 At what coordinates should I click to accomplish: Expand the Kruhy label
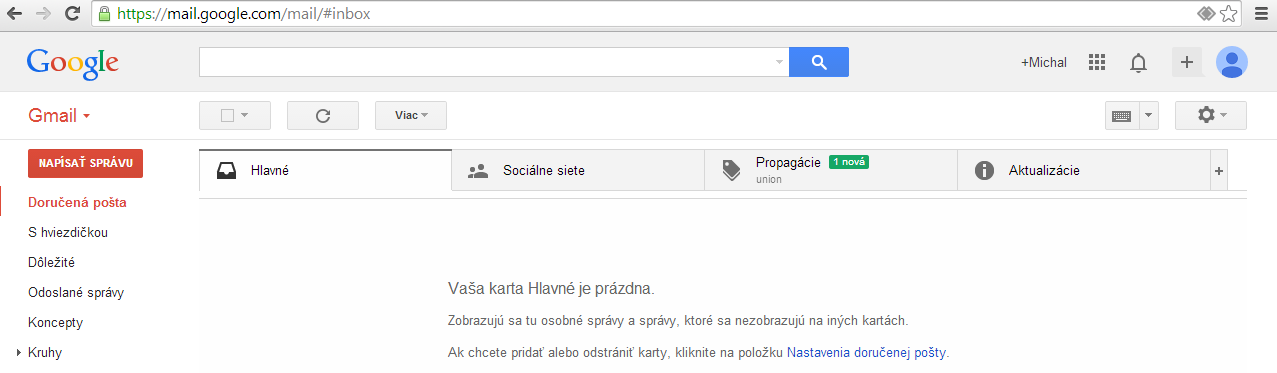click(18, 353)
